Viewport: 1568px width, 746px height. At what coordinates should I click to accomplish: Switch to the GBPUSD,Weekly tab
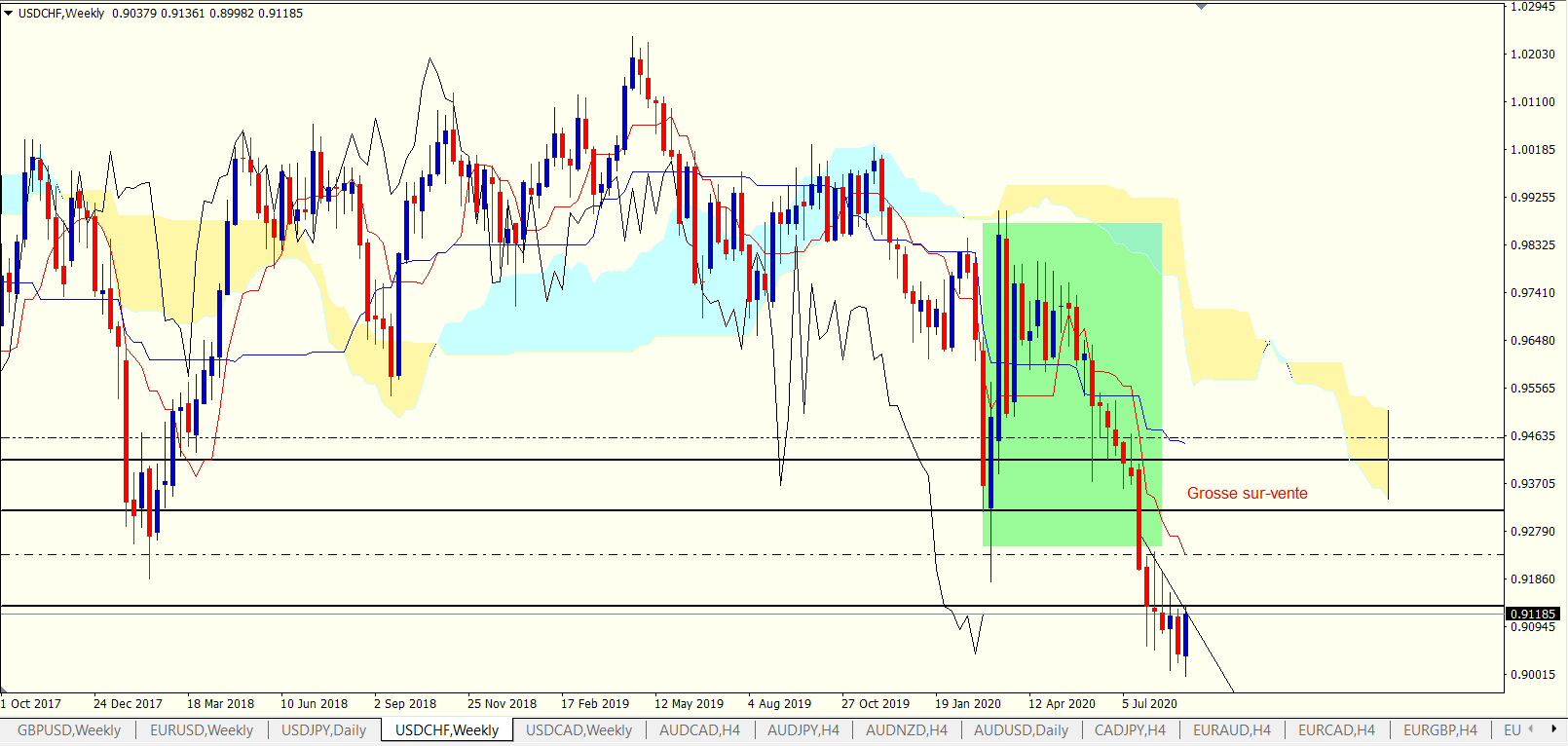69,730
